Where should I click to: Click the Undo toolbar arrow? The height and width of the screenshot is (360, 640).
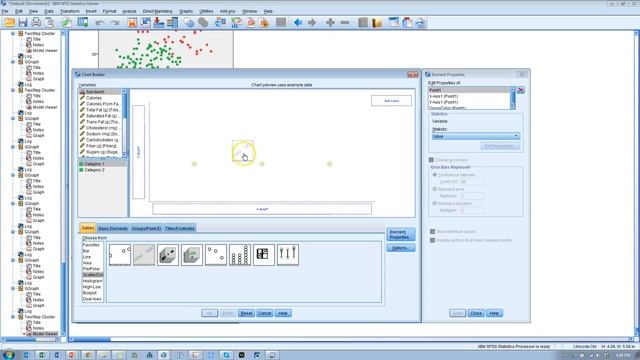pyautogui.click(x=100, y=23)
